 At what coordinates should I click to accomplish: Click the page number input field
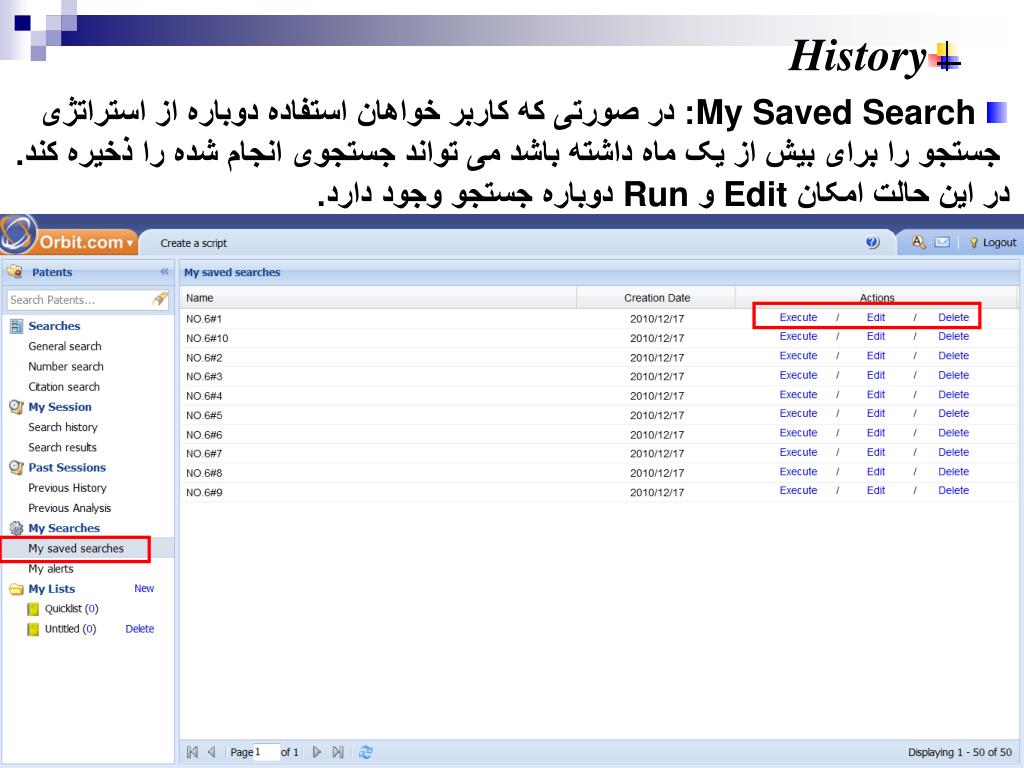click(x=266, y=752)
